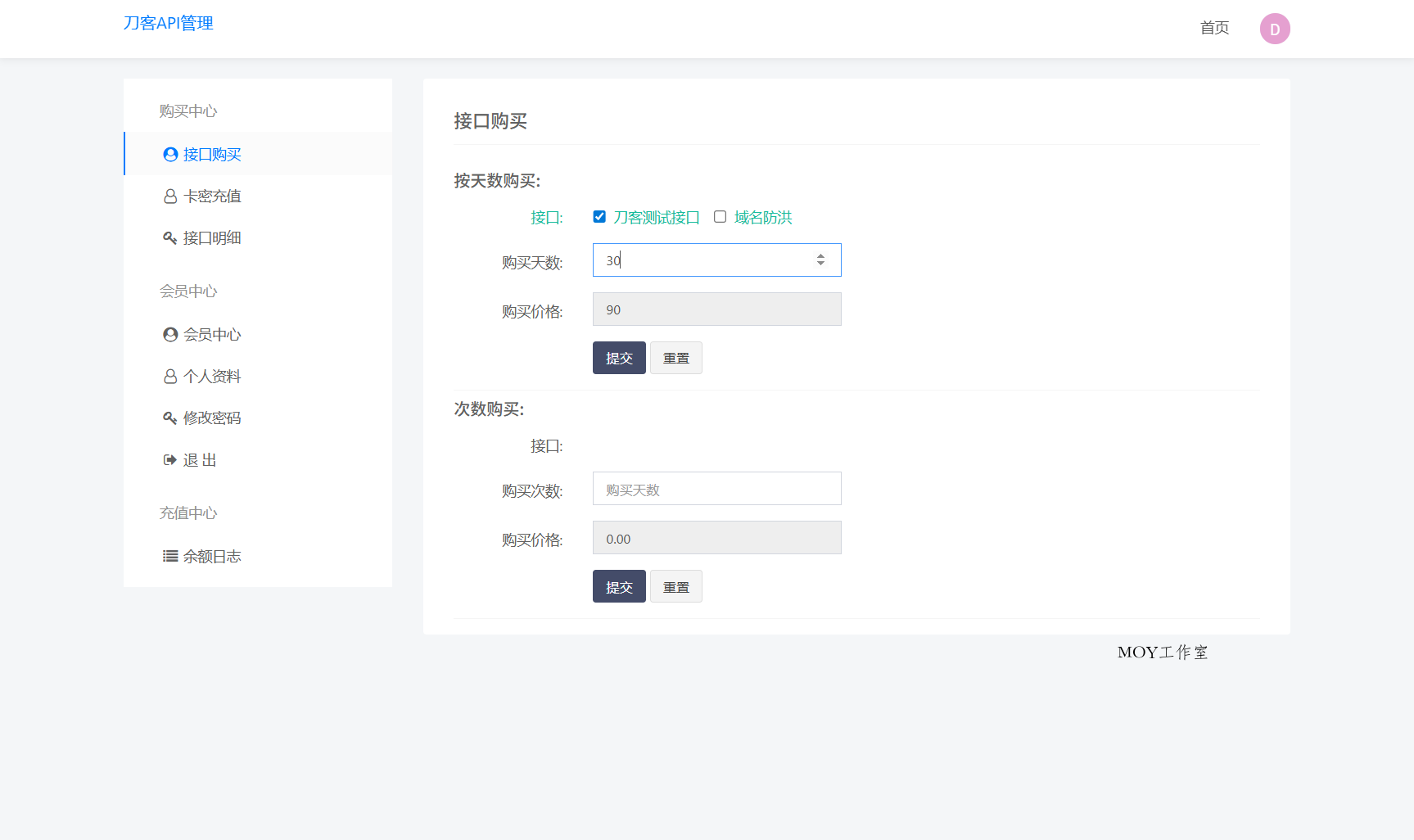This screenshot has width=1414, height=840.
Task: Click the key icon beside 接口明细
Action: [x=170, y=238]
